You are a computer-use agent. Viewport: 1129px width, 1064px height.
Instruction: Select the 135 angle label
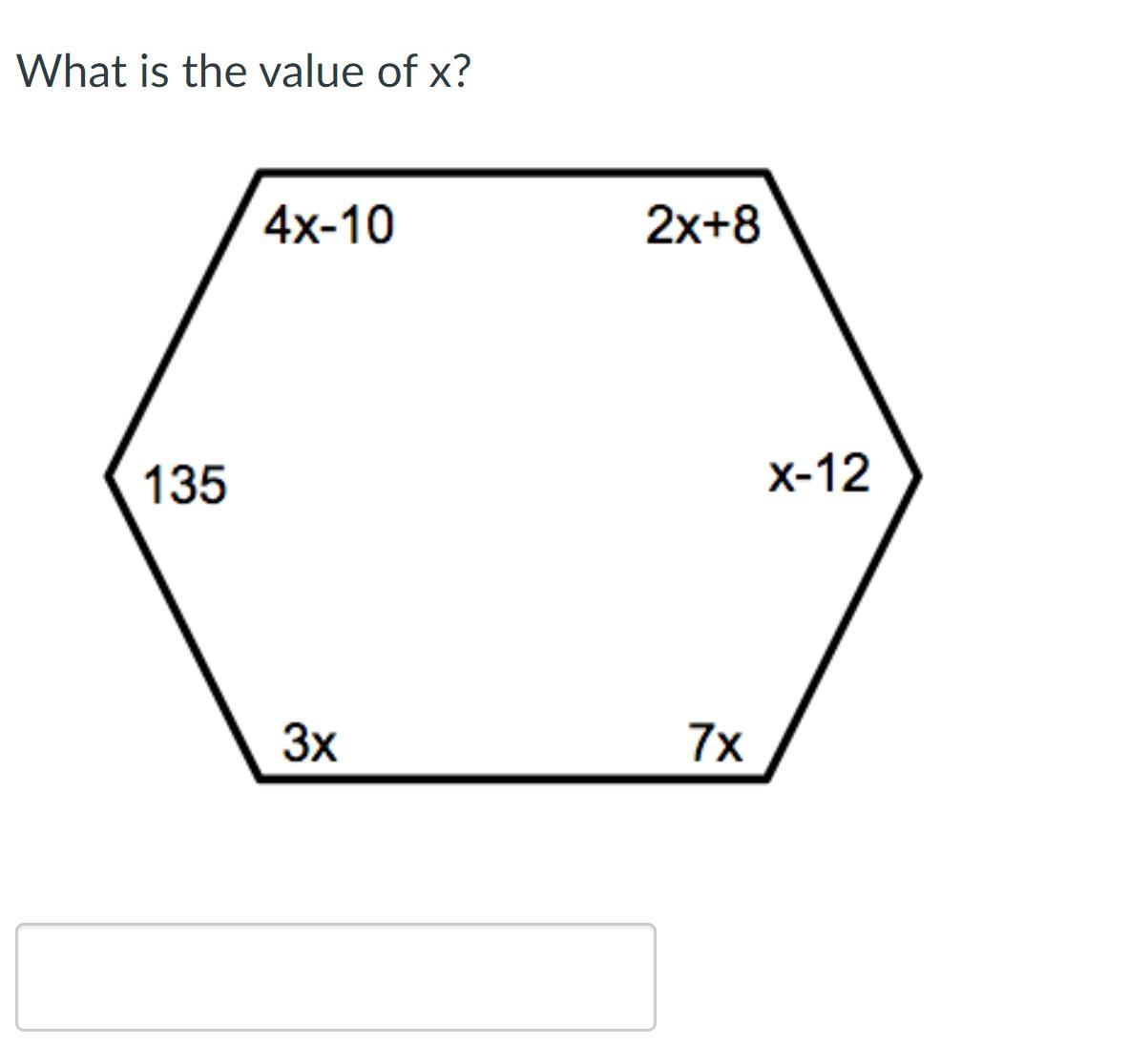pos(185,483)
